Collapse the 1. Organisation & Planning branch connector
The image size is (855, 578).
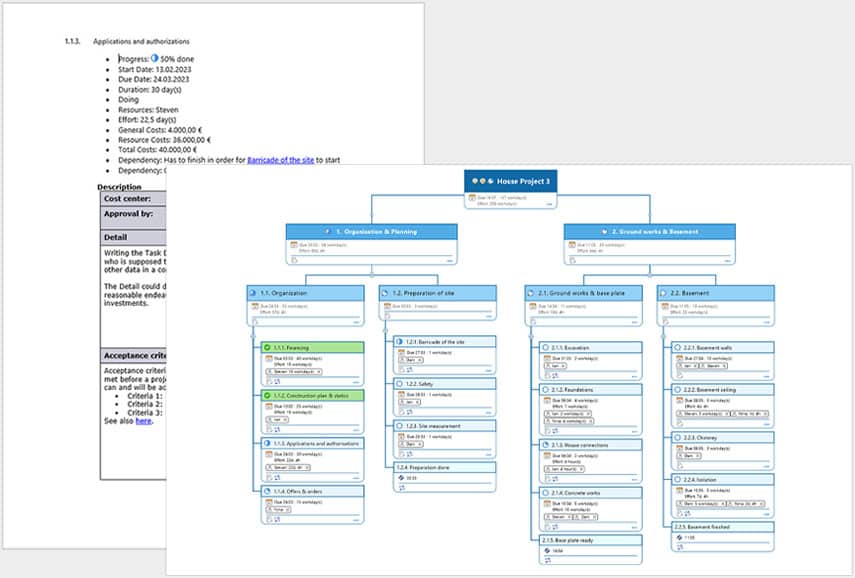coord(371,268)
